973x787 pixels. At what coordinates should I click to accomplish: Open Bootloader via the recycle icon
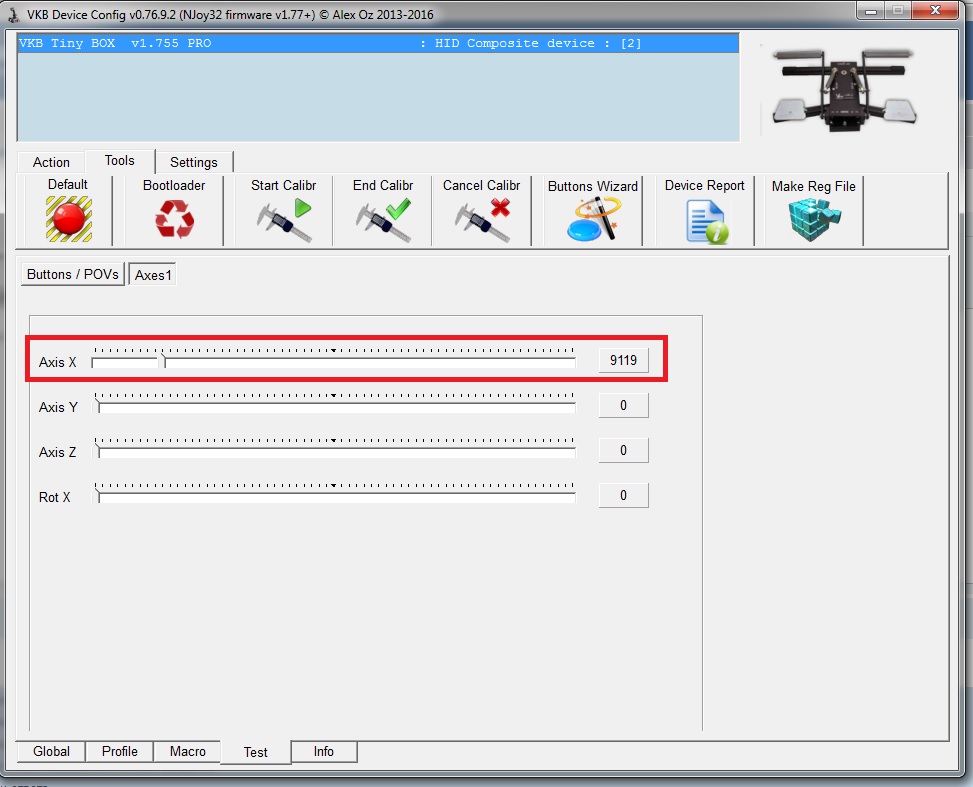(174, 219)
